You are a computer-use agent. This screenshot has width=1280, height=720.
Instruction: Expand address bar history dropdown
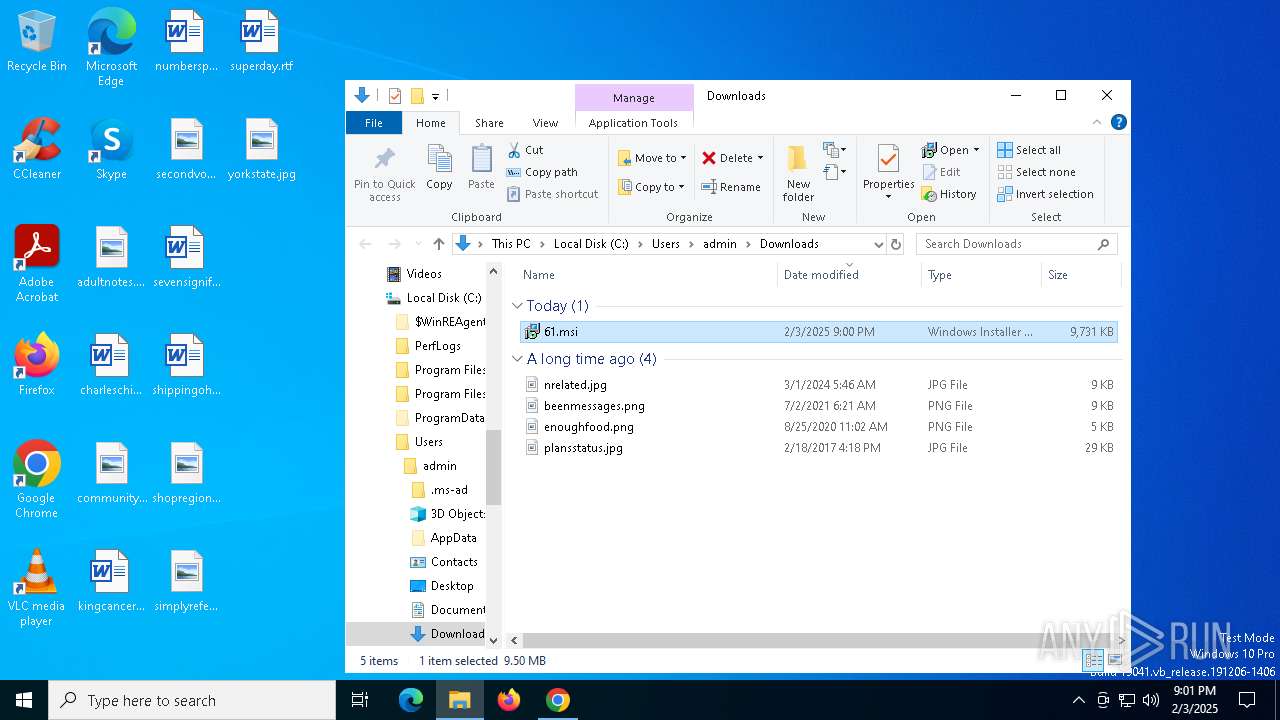click(x=878, y=244)
